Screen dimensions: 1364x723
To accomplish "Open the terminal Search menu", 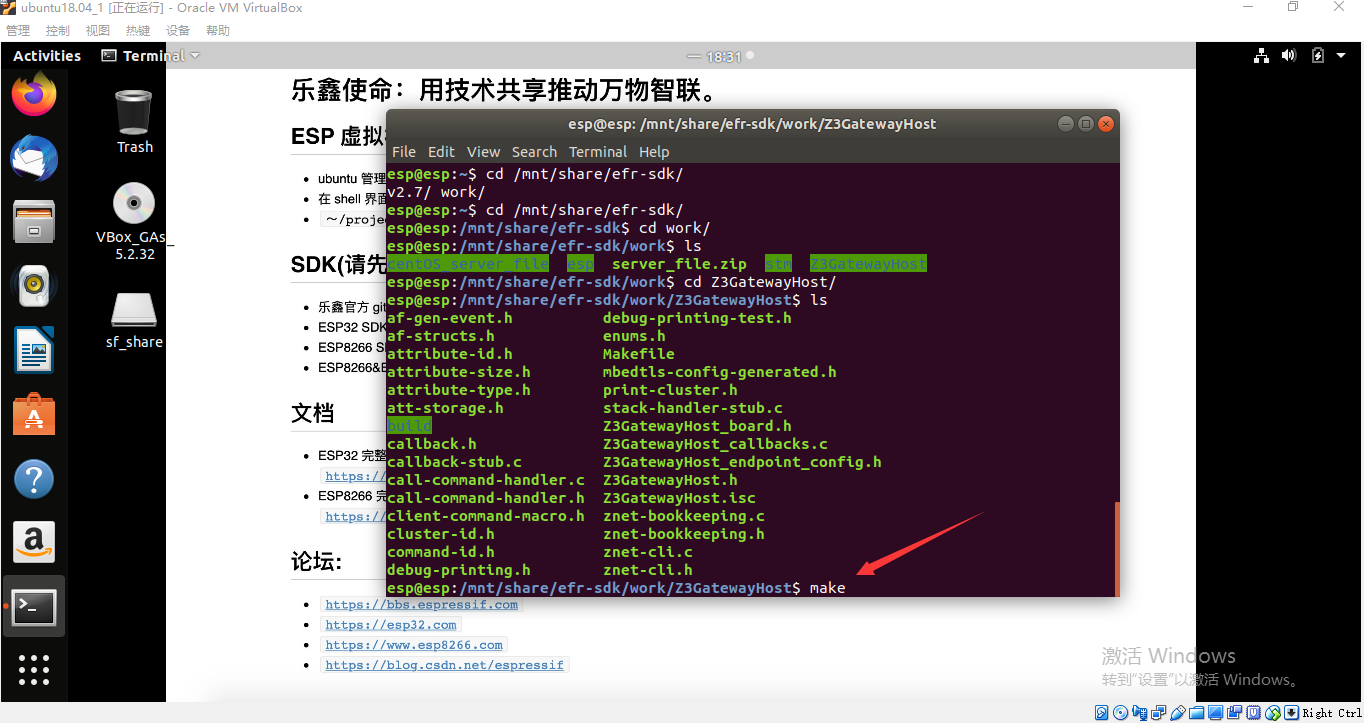I will coord(534,152).
